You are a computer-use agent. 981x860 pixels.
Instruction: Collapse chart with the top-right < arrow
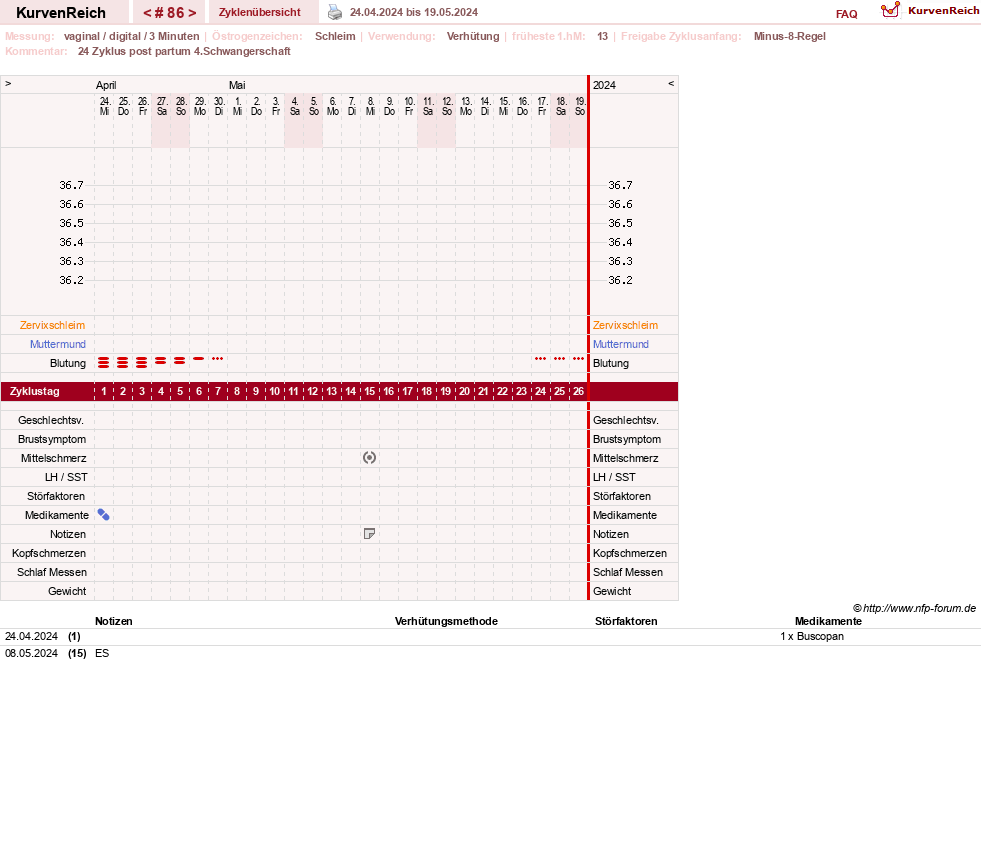click(671, 84)
